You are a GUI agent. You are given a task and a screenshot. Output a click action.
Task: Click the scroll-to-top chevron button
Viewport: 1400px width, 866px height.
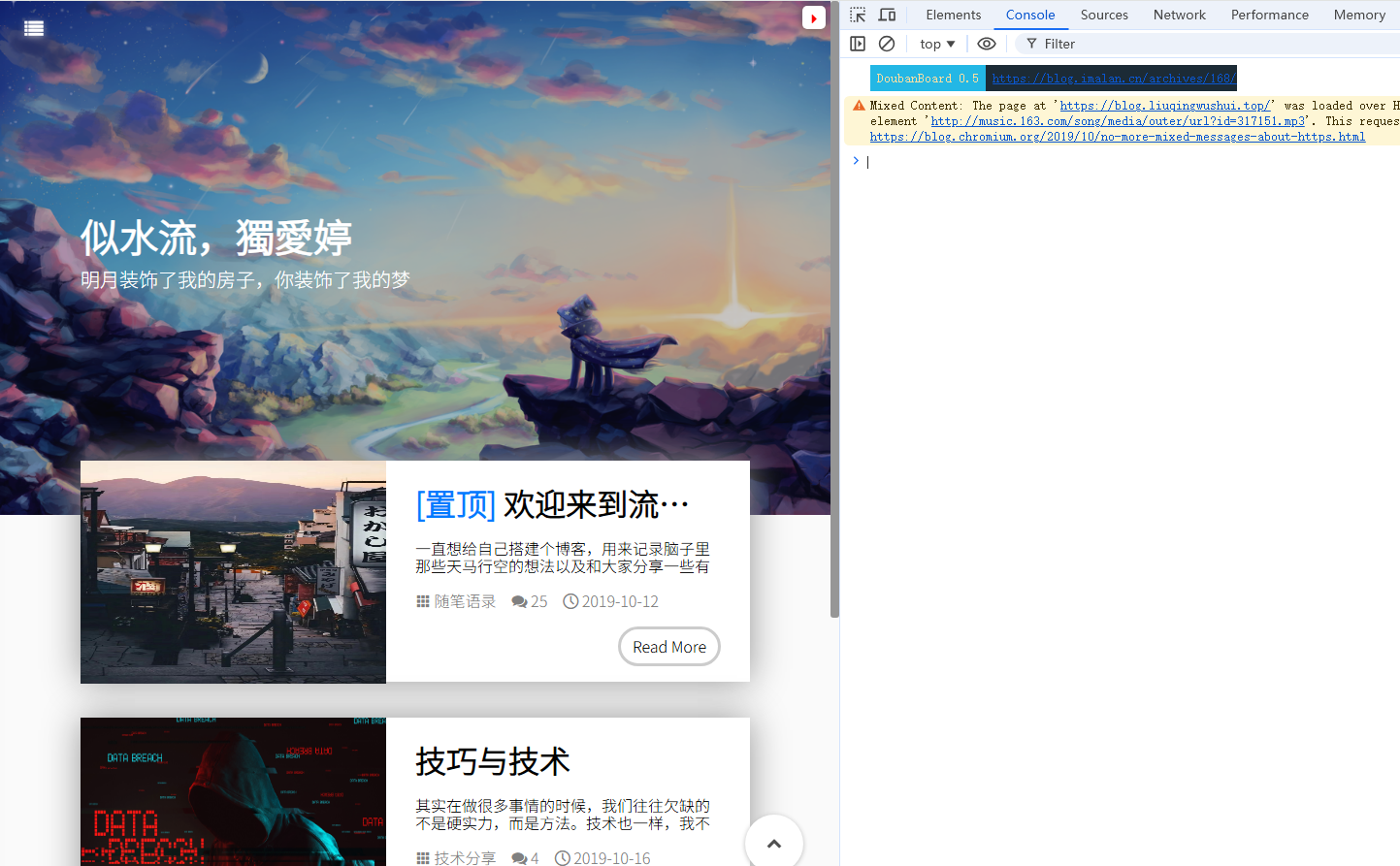773,844
